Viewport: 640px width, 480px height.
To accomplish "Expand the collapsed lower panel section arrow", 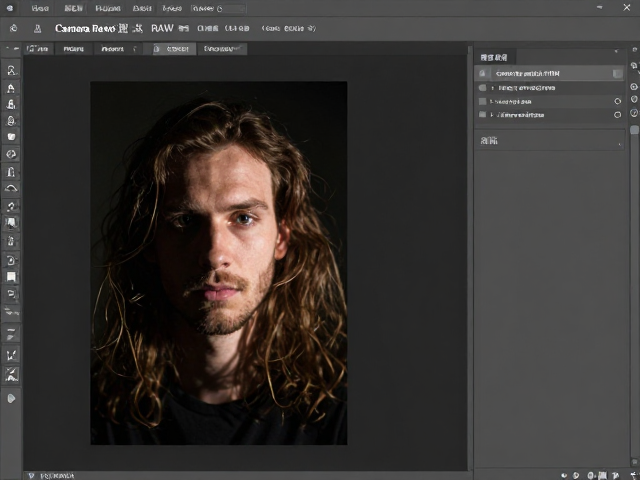I will click(x=620, y=144).
